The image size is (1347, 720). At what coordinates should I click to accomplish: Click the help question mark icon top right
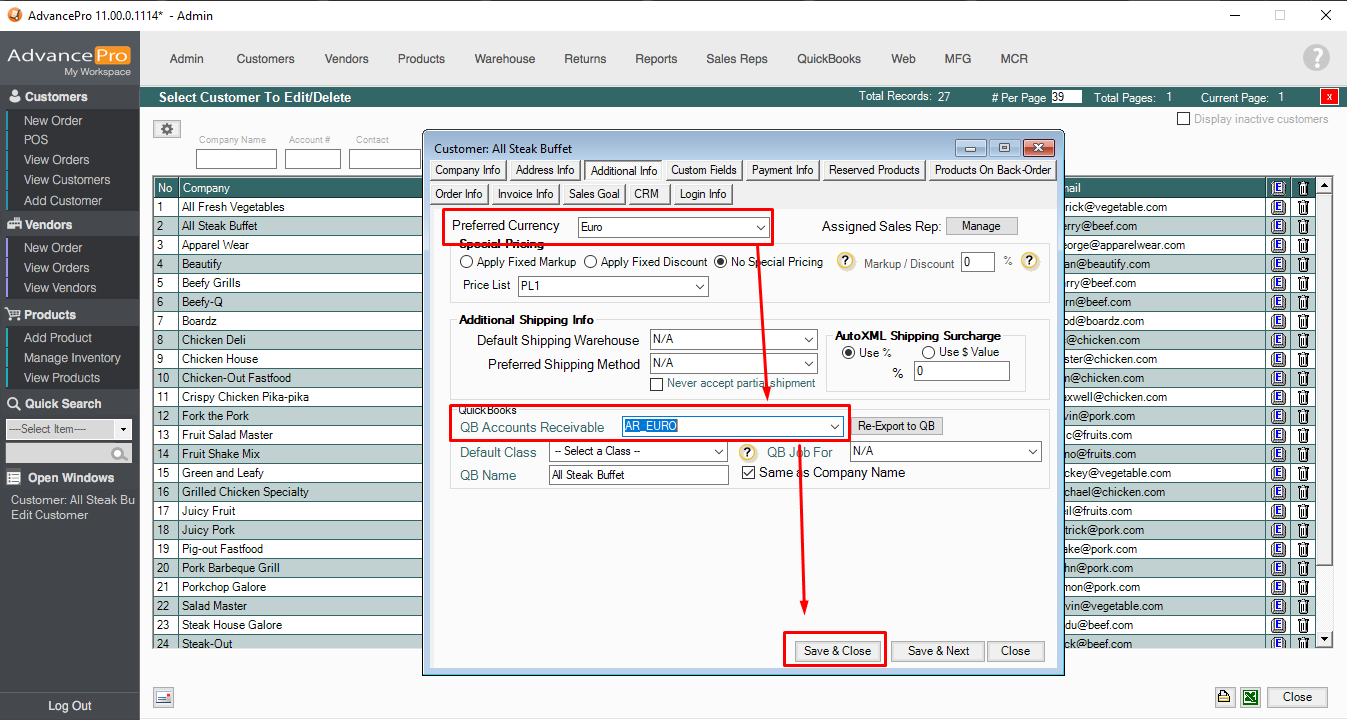tap(1316, 58)
